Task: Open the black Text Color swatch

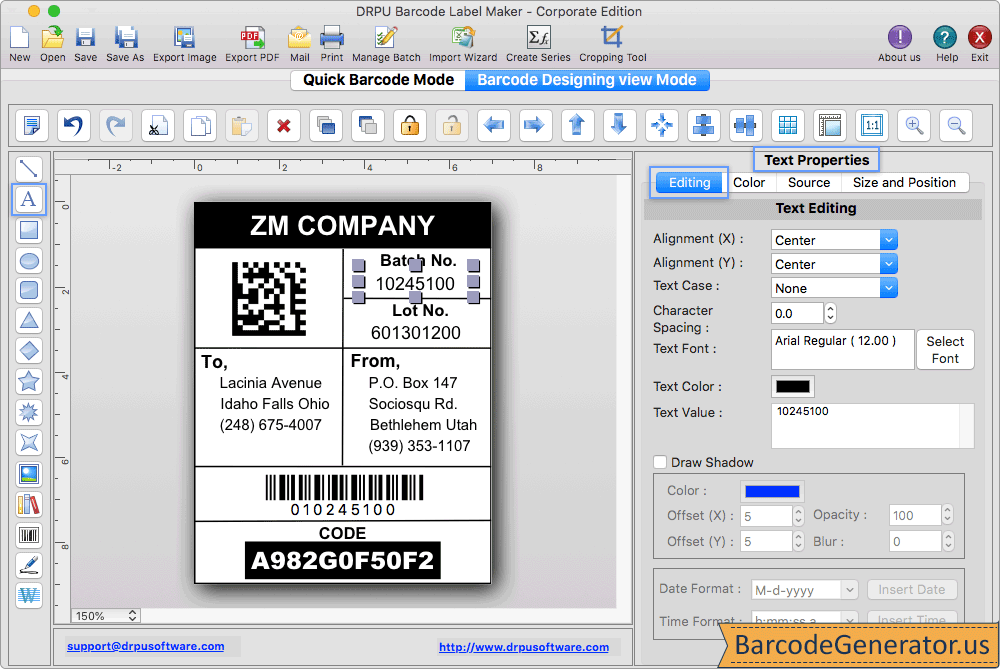Action: [x=793, y=386]
